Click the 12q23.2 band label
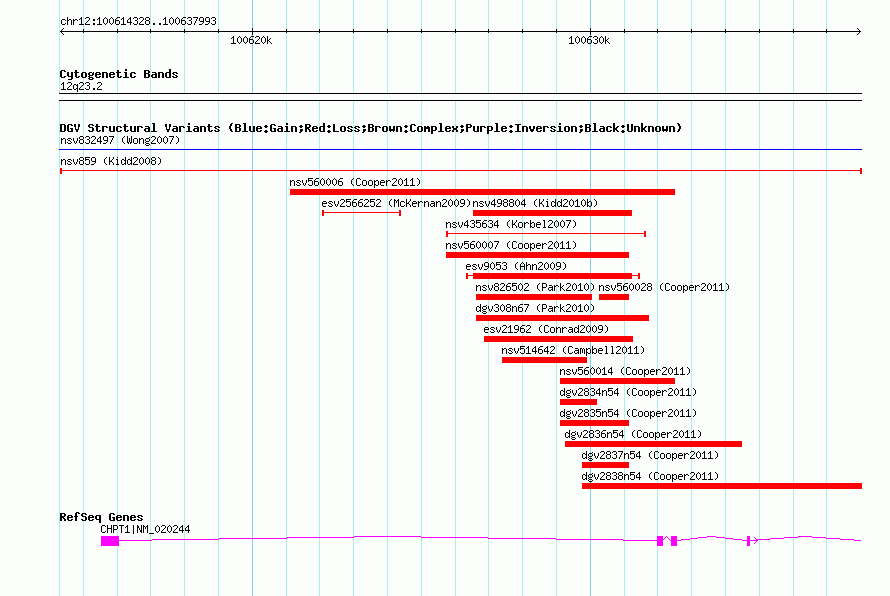This screenshot has height=596, width=890. 81,86
